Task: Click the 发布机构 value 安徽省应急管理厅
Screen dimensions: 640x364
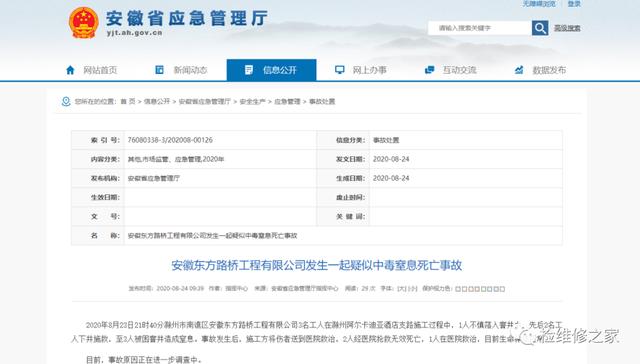Action: pyautogui.click(x=153, y=178)
